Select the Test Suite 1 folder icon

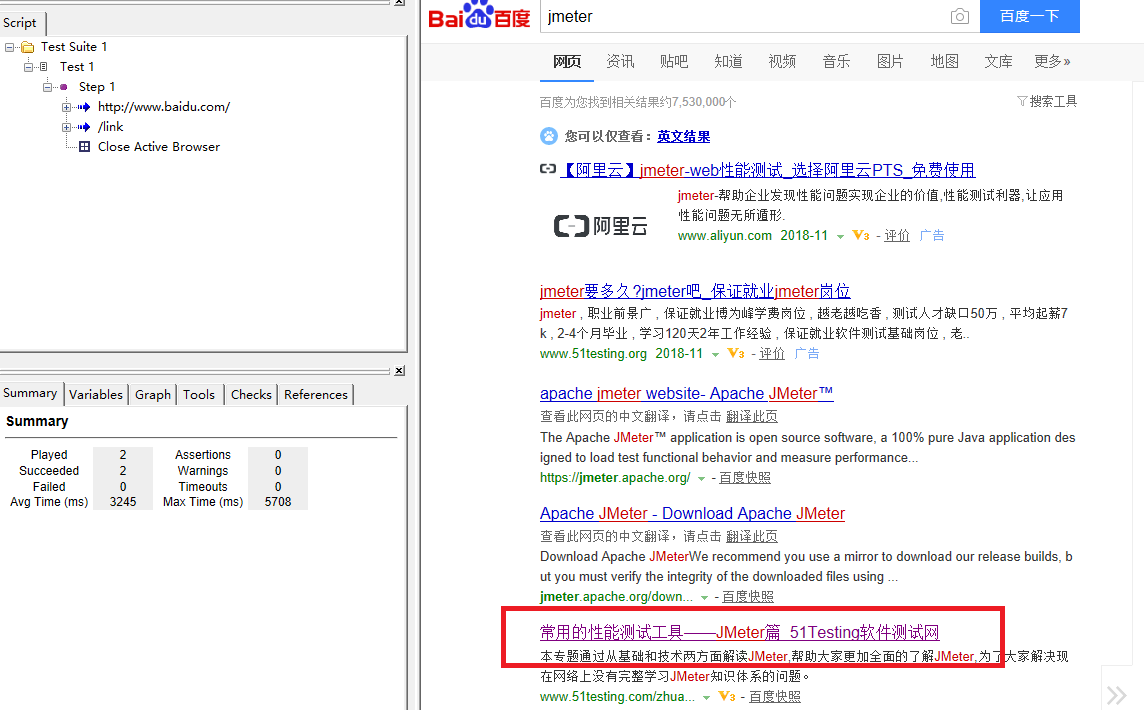click(x=28, y=47)
